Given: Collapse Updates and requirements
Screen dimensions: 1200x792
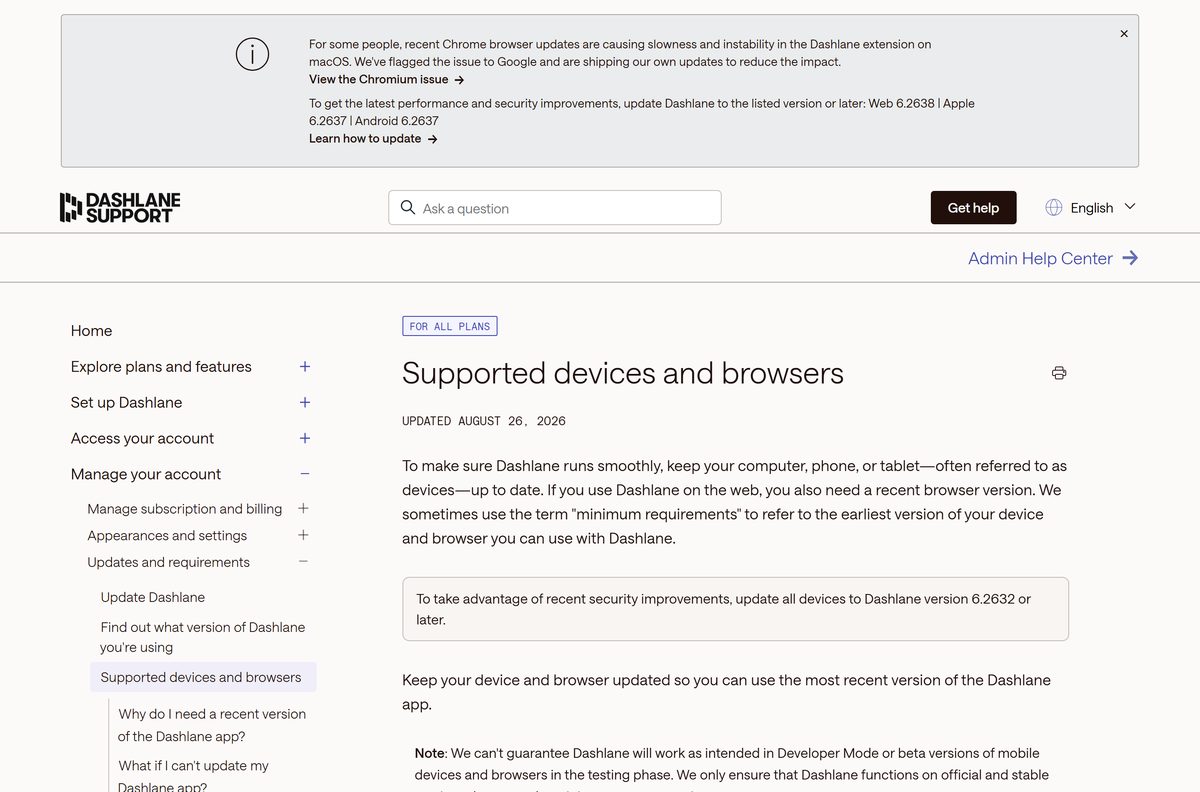Looking at the screenshot, I should click(303, 562).
